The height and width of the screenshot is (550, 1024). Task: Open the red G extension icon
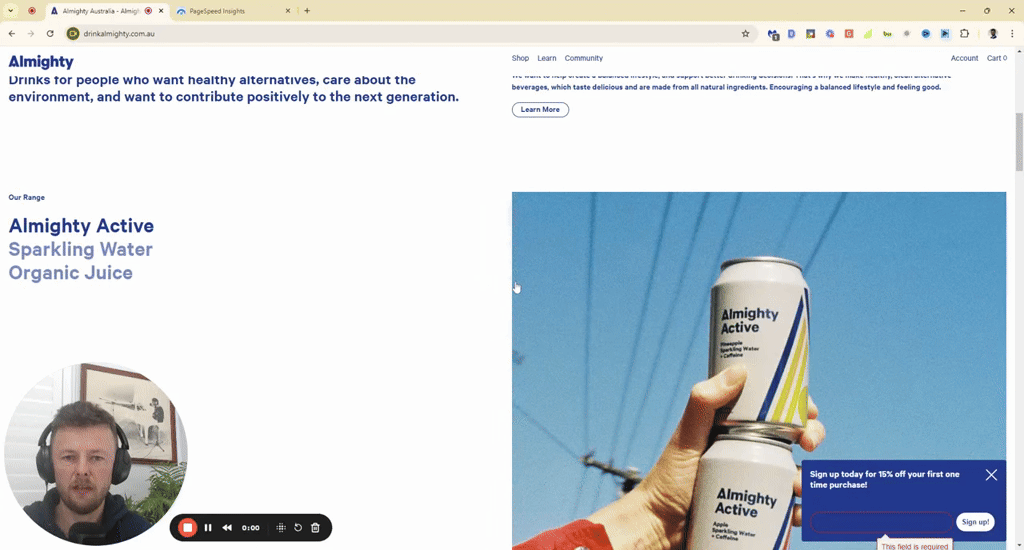click(849, 33)
